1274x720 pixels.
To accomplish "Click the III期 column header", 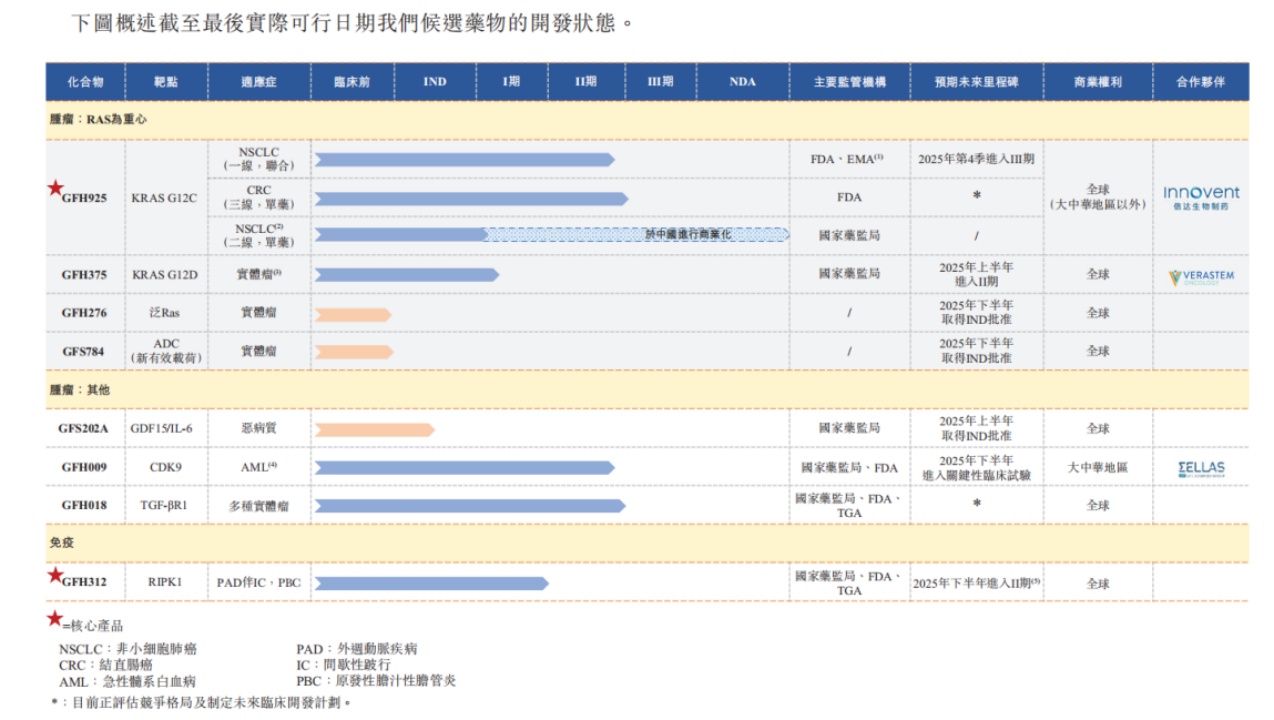I will tap(660, 82).
